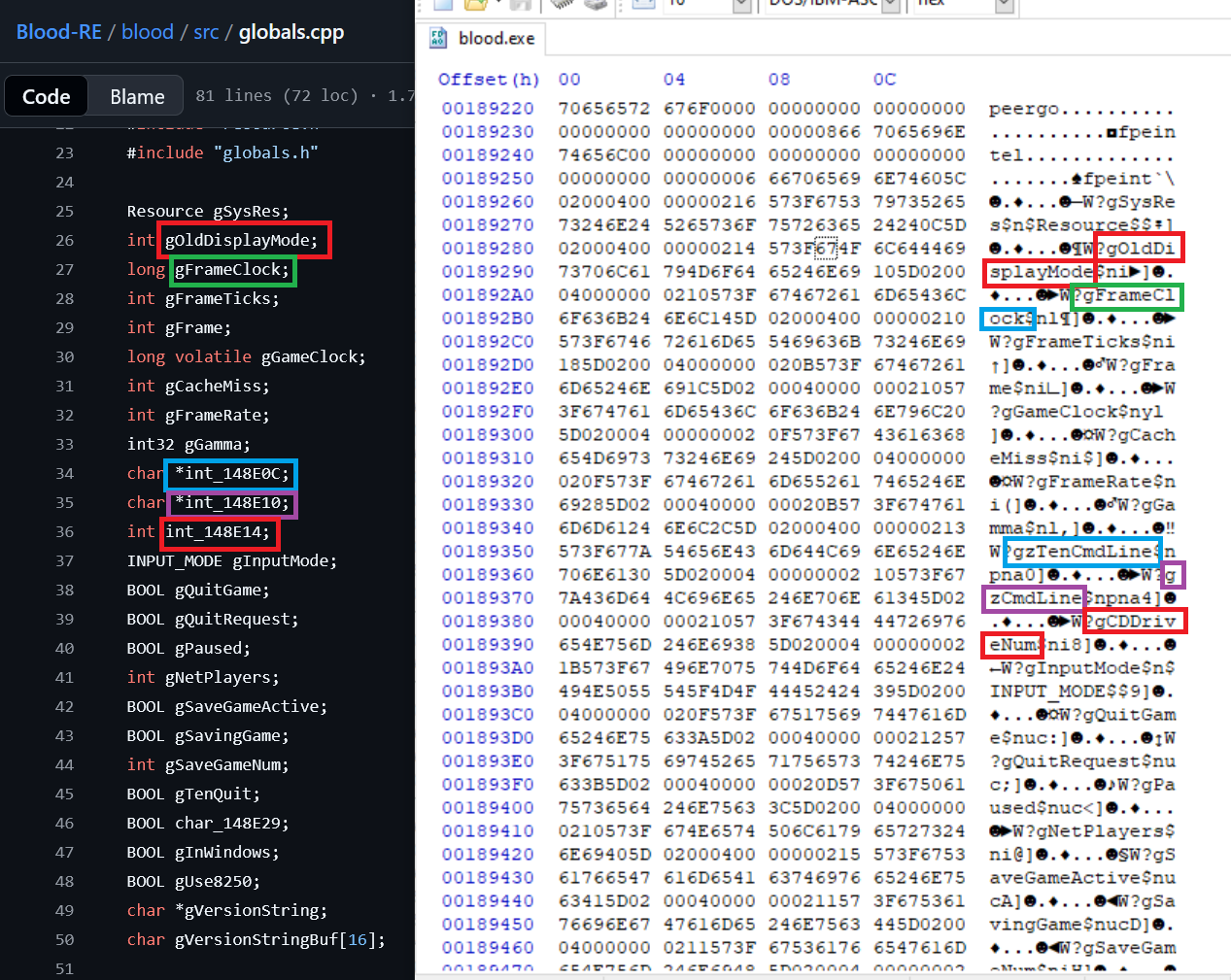Viewport: 1231px width, 980px height.
Task: Switch to the Blame view tab
Action: [137, 96]
